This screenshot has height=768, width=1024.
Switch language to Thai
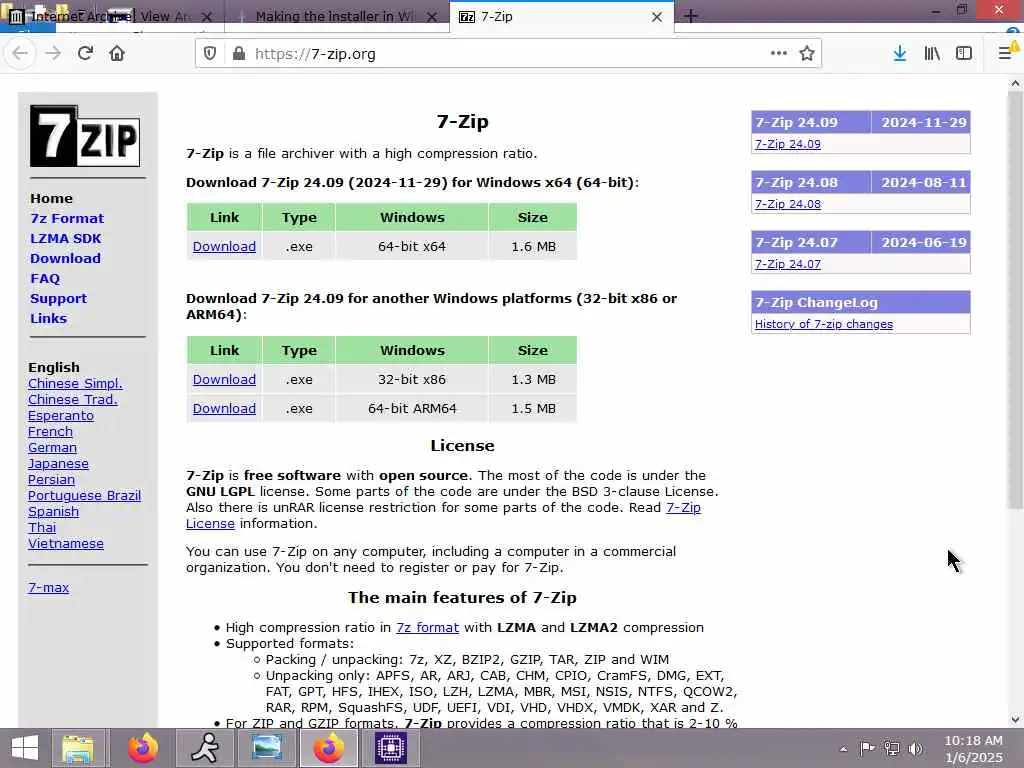pyautogui.click(x=42, y=527)
